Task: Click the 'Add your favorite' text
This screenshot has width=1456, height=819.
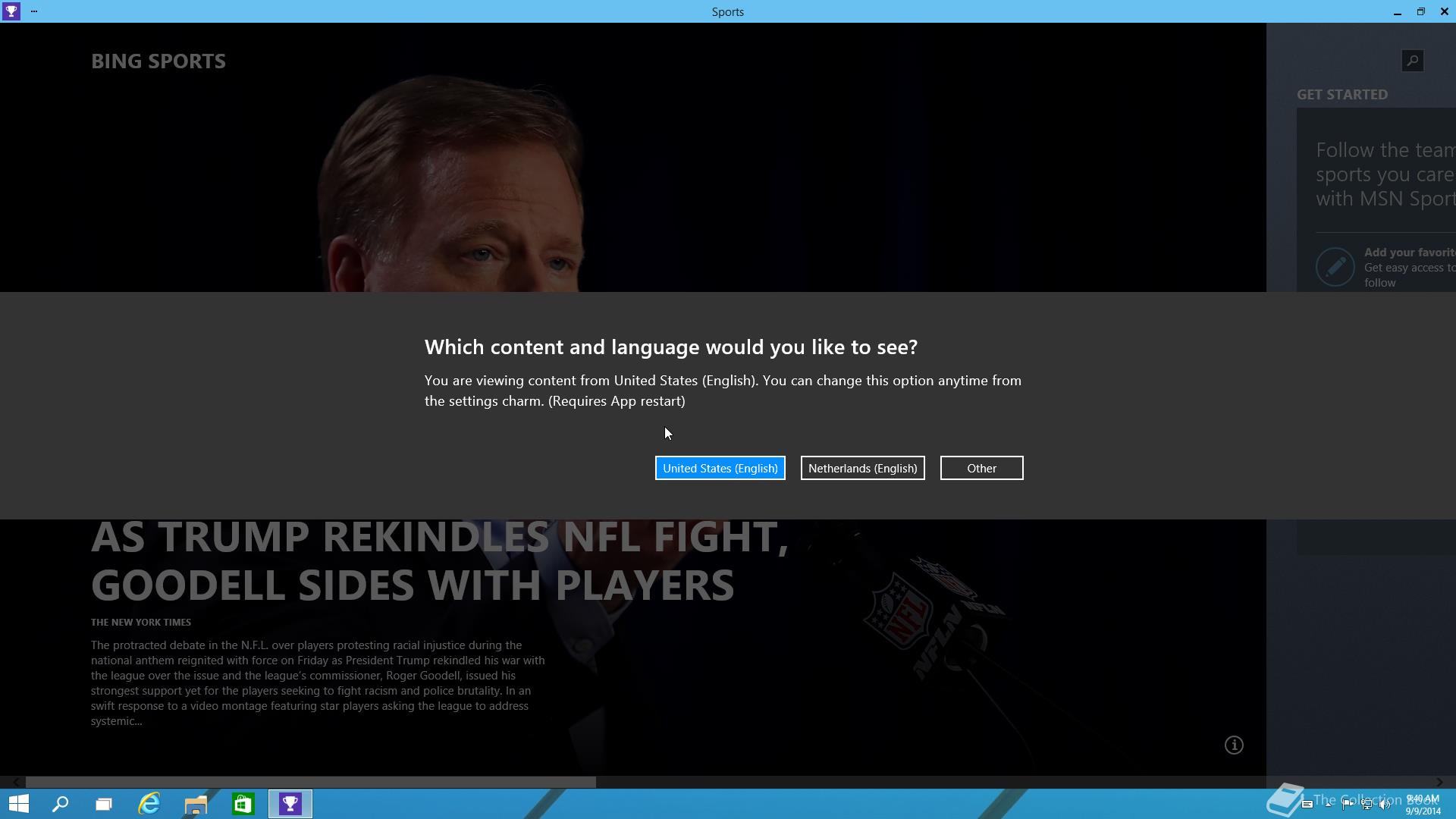Action: pyautogui.click(x=1409, y=253)
